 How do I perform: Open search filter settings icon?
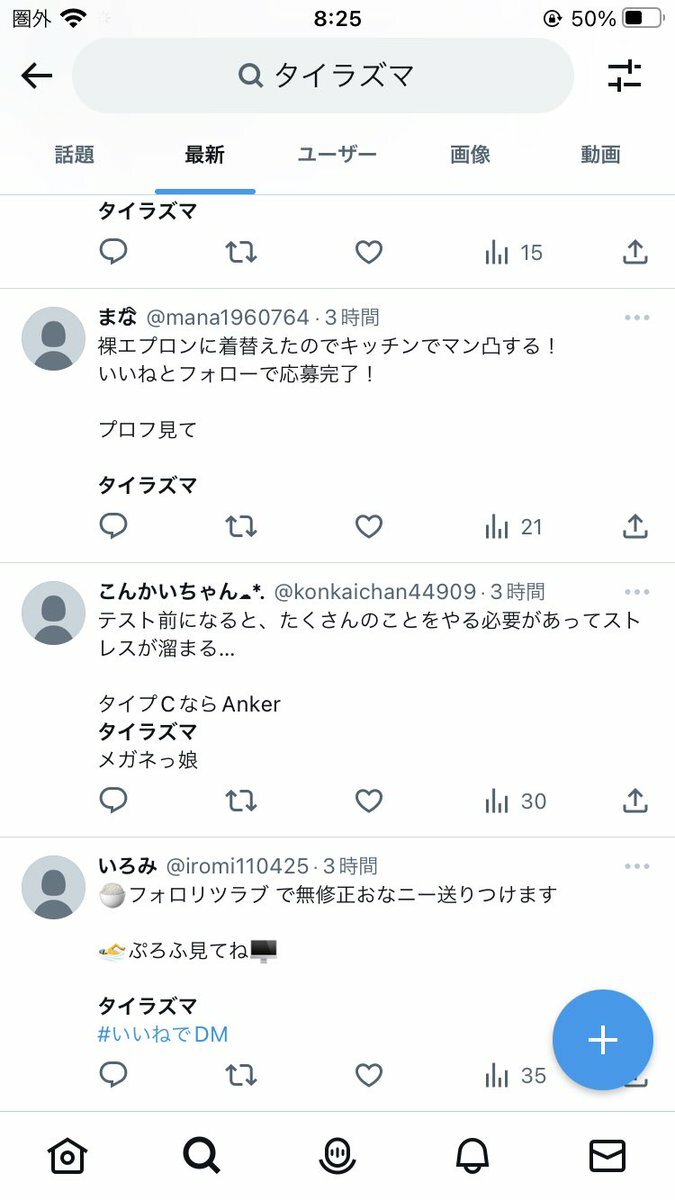pyautogui.click(x=624, y=76)
